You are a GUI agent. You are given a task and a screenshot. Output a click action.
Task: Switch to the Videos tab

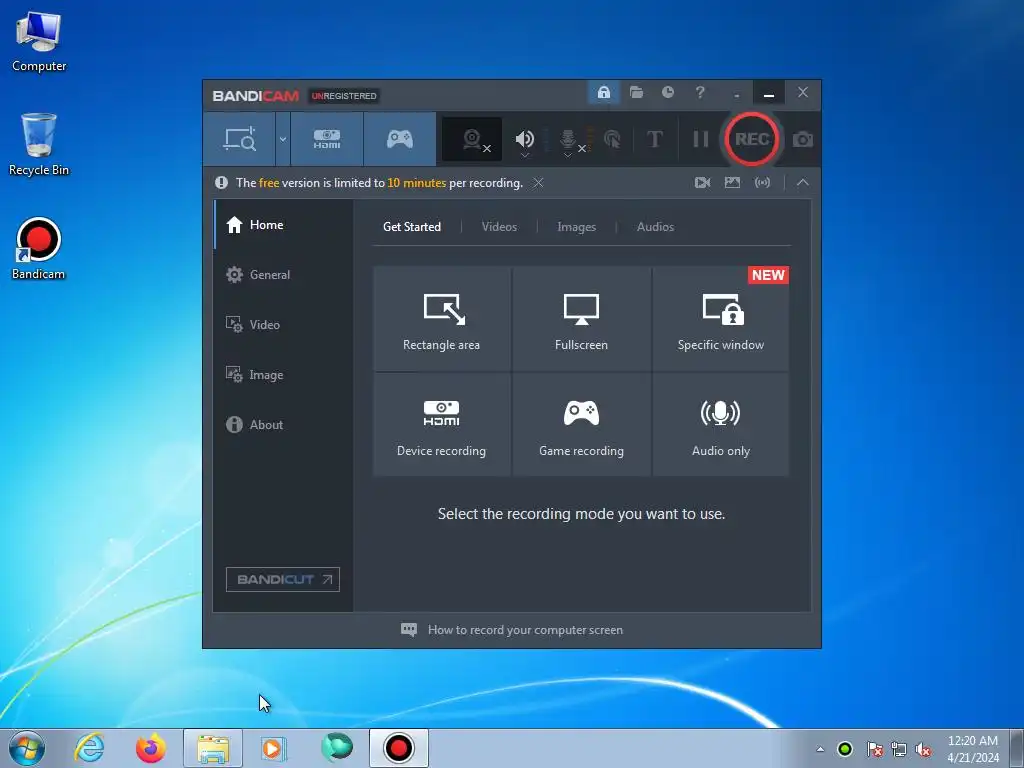coord(499,227)
